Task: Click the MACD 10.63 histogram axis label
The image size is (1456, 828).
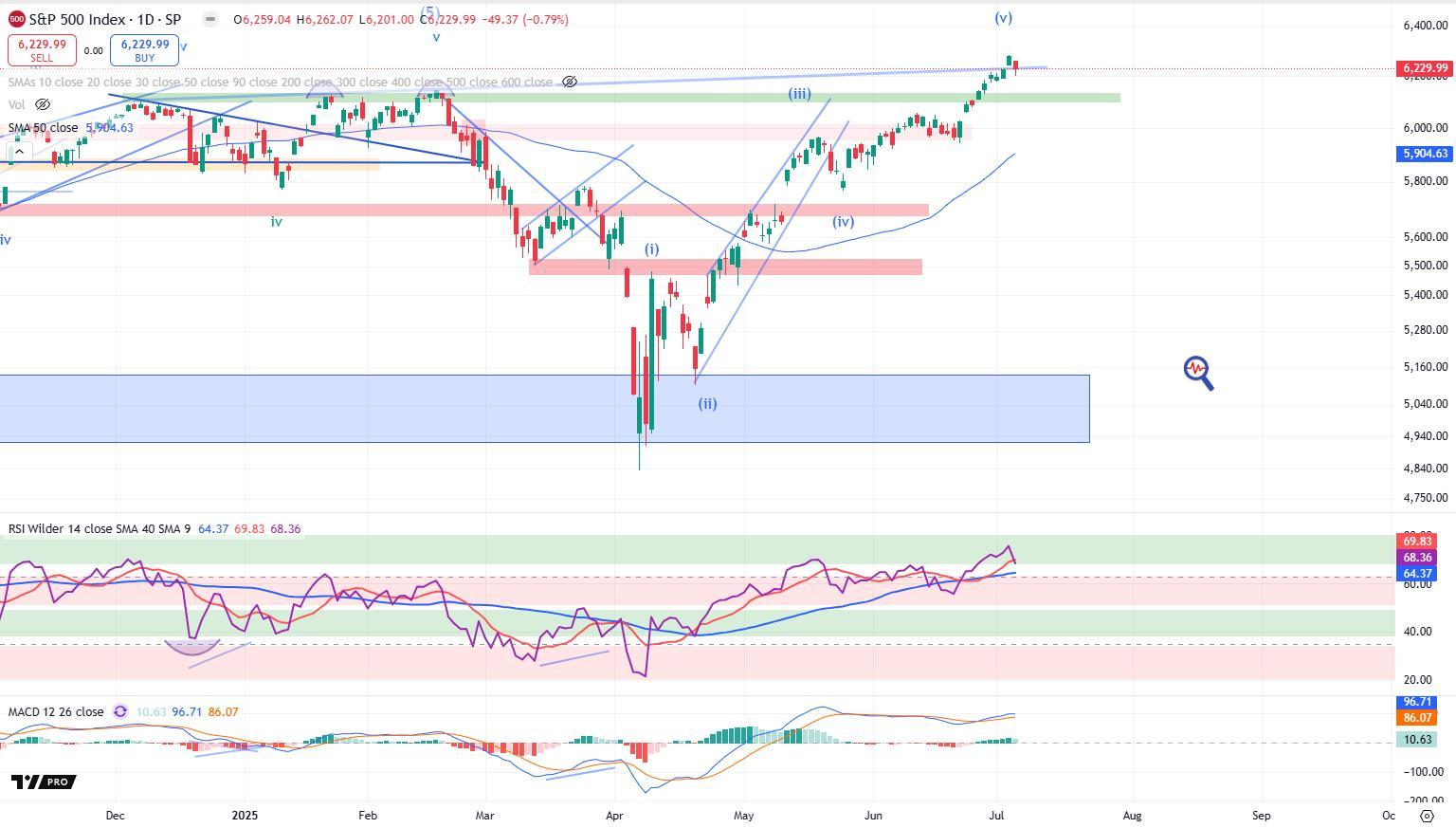Action: tap(1417, 739)
